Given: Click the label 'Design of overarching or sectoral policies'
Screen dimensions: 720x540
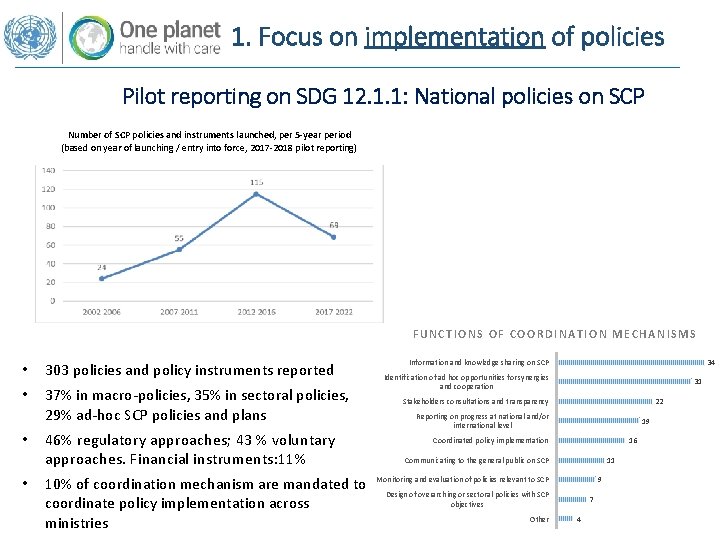Looking at the screenshot, I should tap(467, 499).
